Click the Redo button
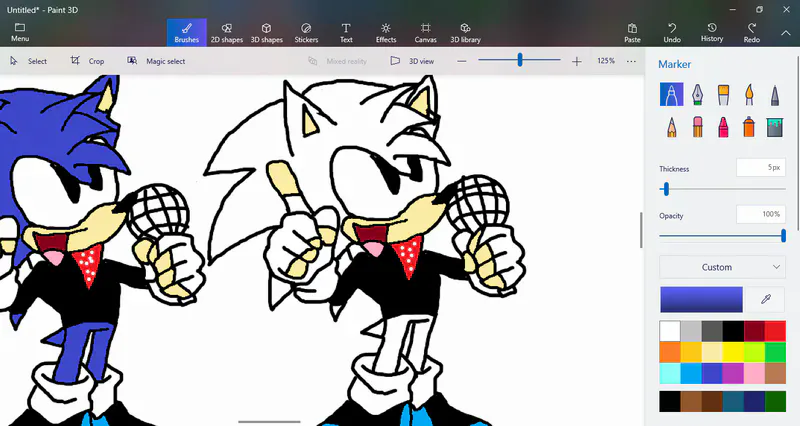The width and height of the screenshot is (800, 426). pos(752,33)
